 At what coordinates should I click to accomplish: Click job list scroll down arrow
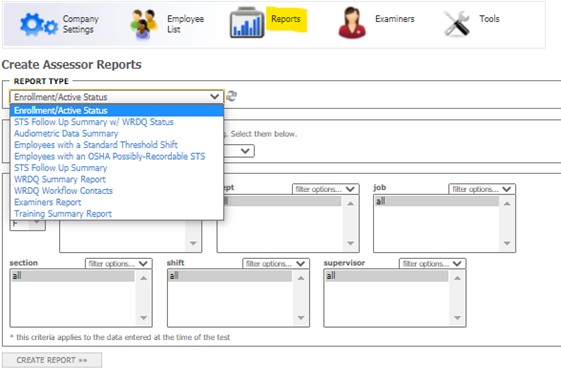tap(507, 243)
